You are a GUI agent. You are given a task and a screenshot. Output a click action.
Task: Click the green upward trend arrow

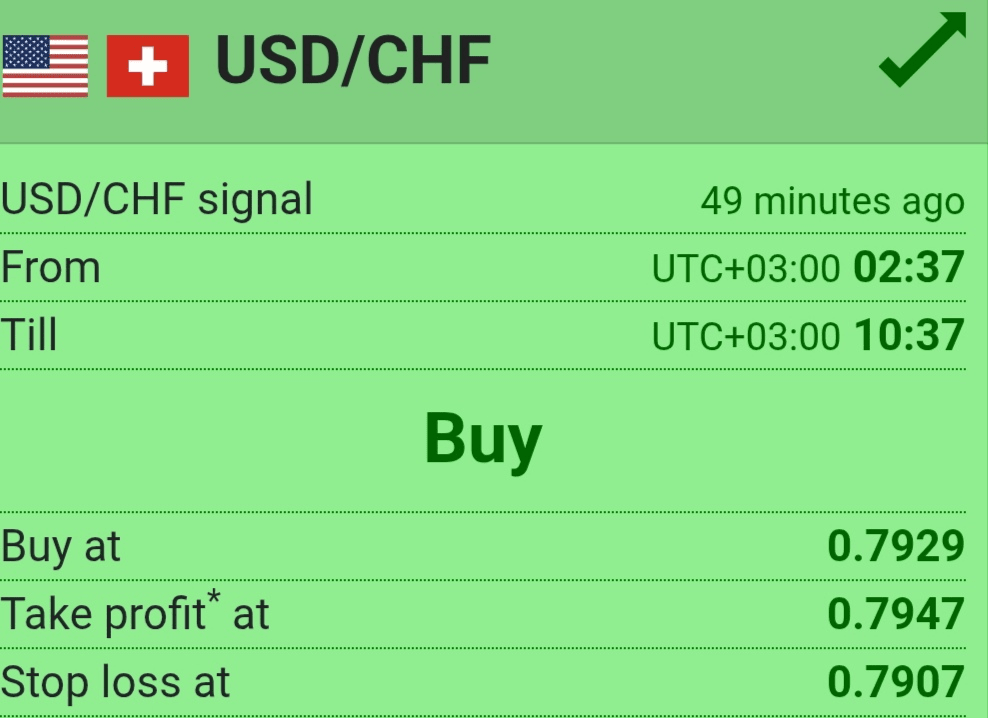[x=923, y=50]
